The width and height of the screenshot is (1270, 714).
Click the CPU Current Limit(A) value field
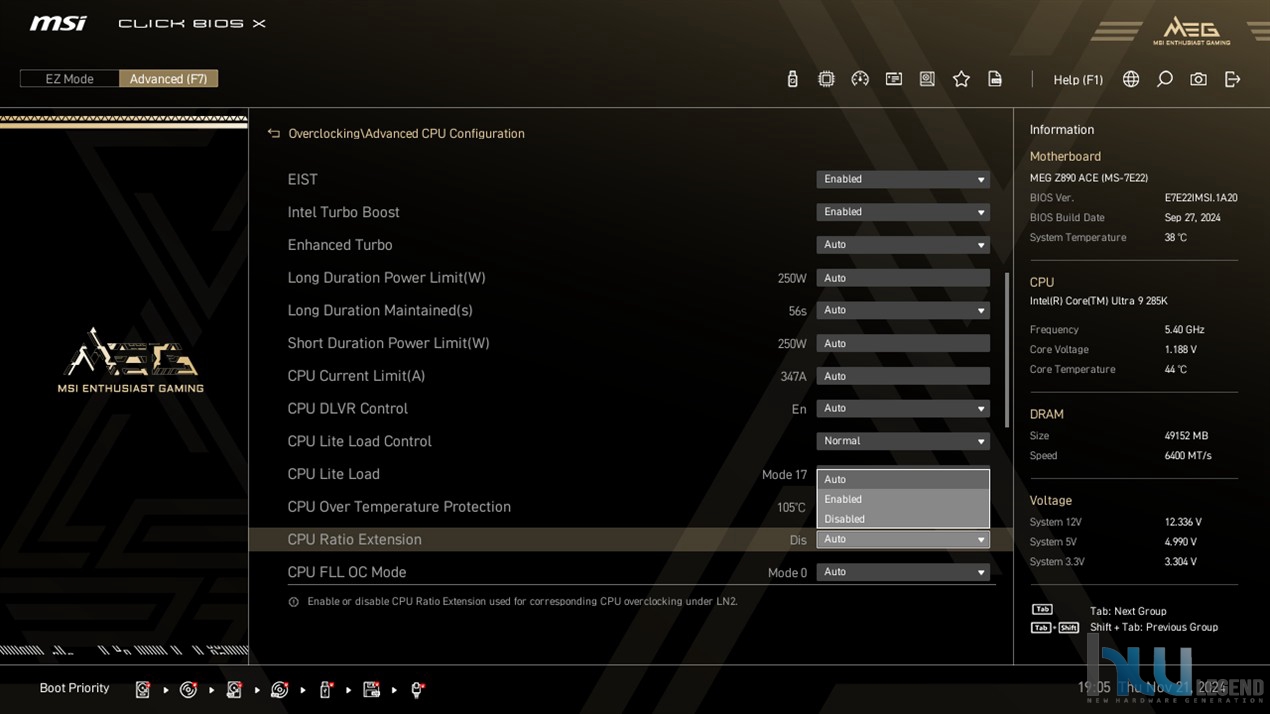pos(903,376)
